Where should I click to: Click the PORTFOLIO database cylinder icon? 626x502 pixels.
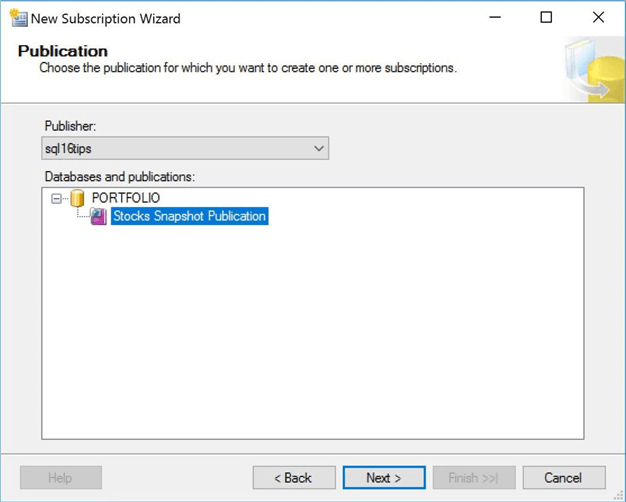pyautogui.click(x=77, y=198)
